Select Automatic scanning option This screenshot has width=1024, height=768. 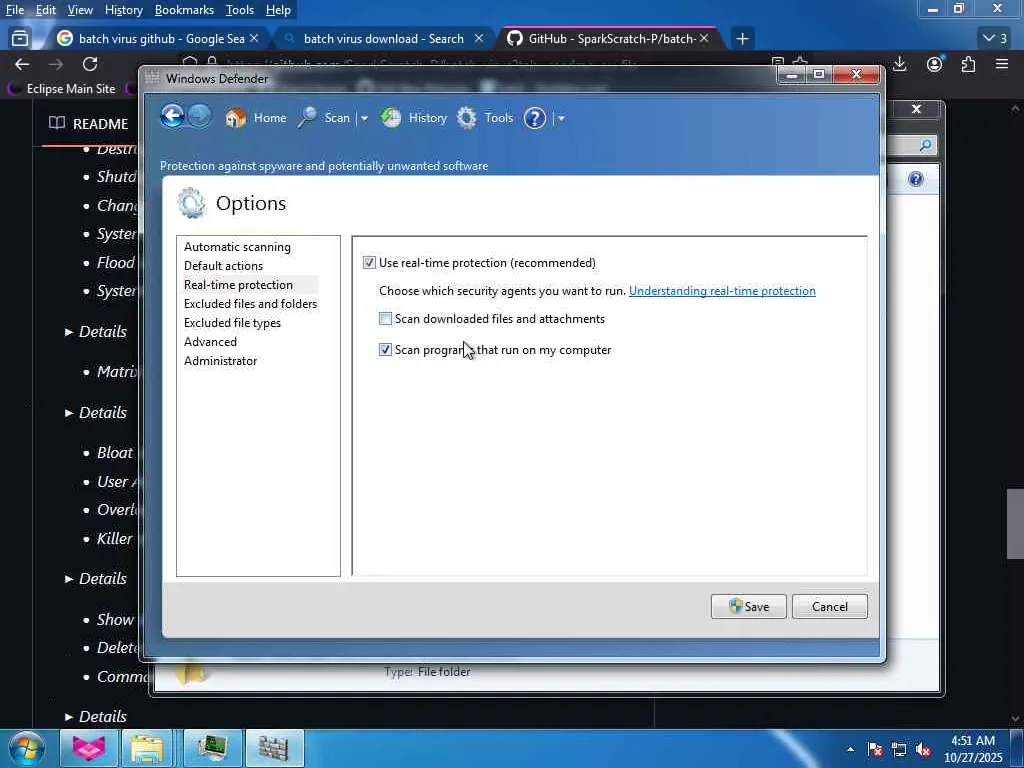[237, 247]
